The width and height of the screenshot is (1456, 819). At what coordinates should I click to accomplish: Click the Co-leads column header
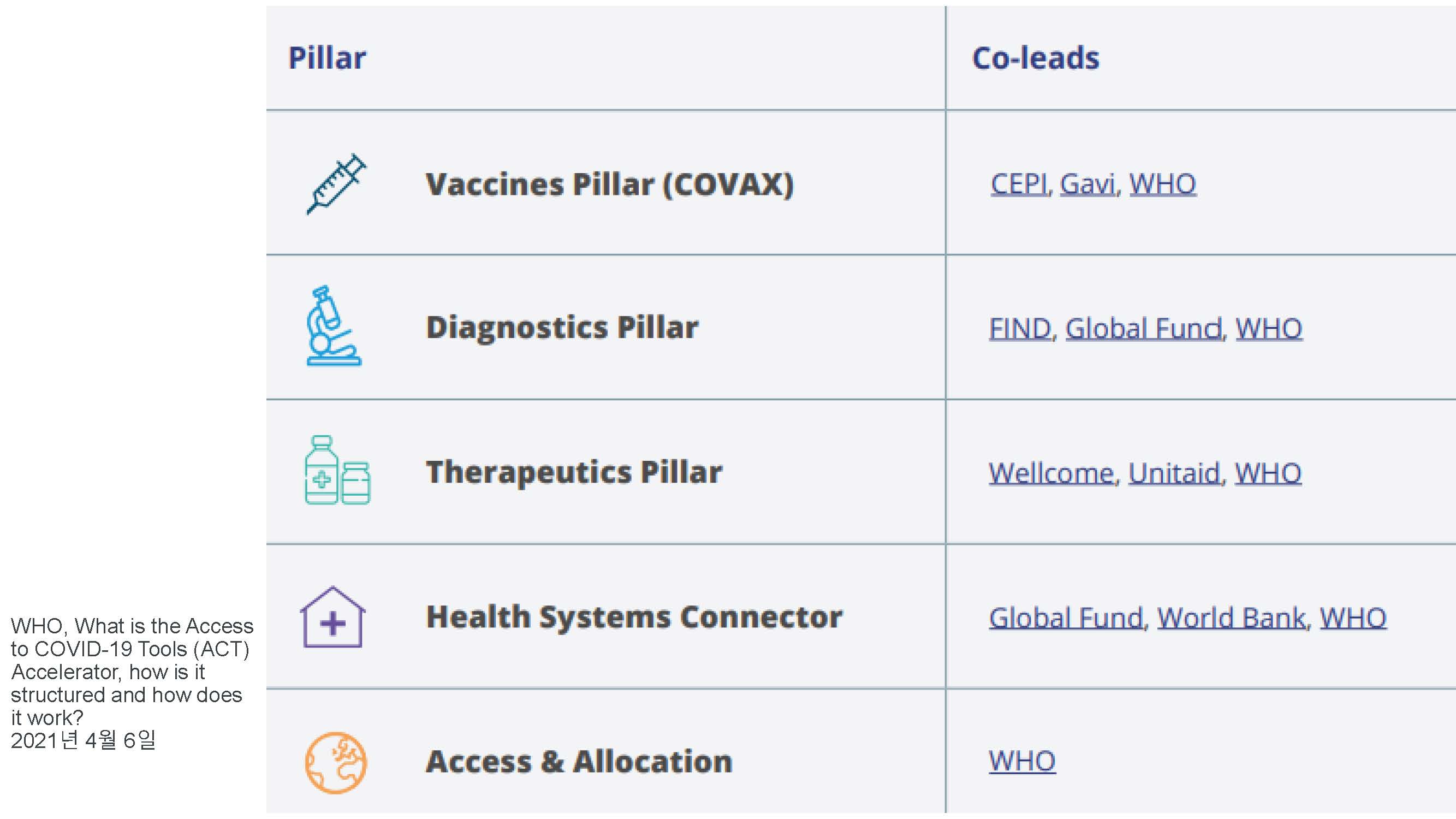tap(1036, 58)
